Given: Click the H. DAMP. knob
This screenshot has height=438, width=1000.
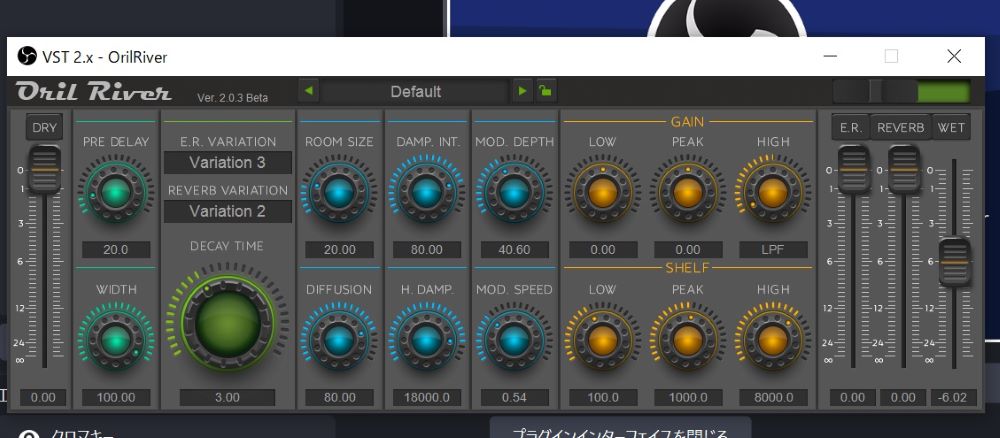Looking at the screenshot, I should (427, 339).
